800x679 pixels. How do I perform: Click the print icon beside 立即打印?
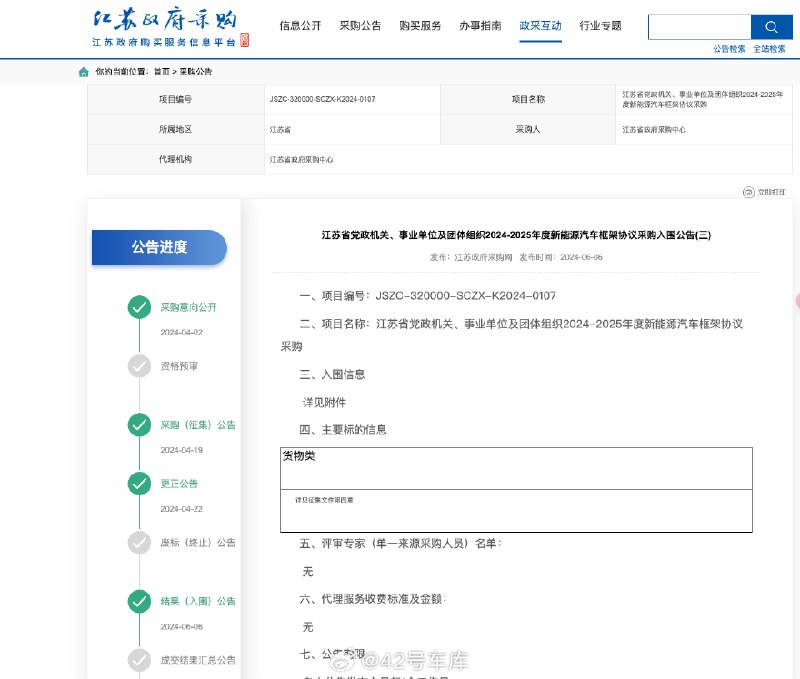click(x=748, y=192)
